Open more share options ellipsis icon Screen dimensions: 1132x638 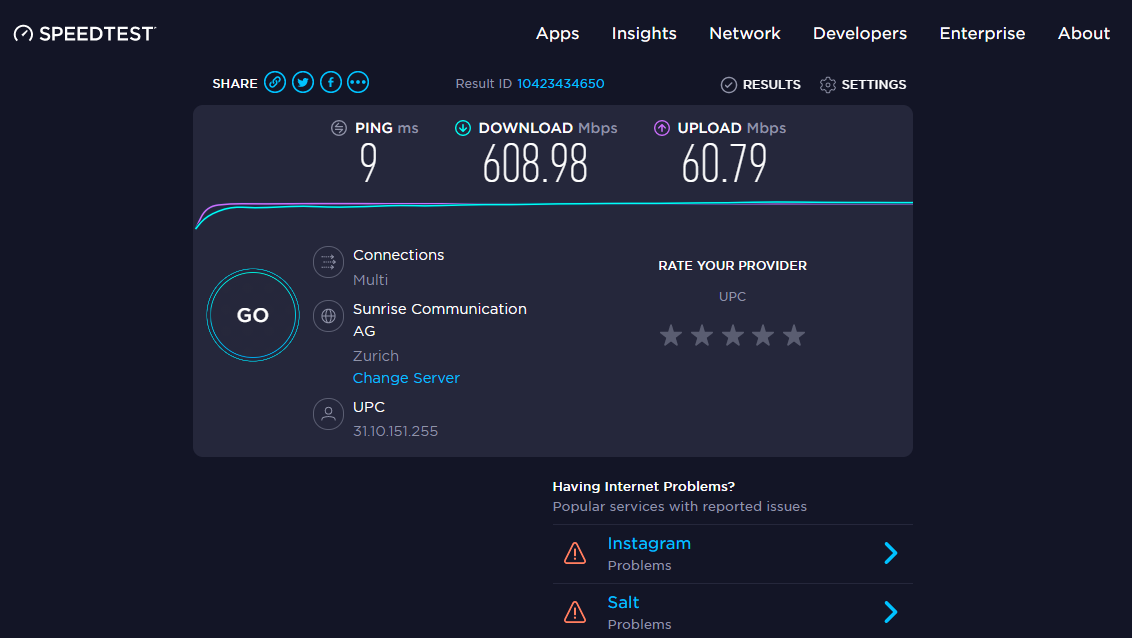point(358,83)
